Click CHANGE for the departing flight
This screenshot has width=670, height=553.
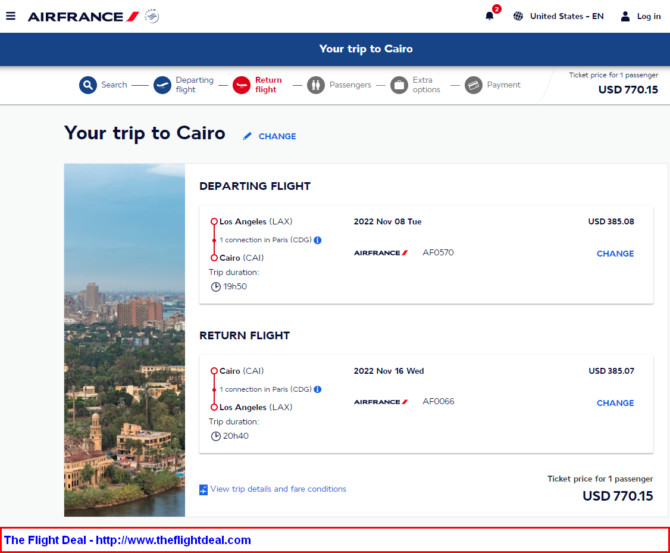[615, 253]
